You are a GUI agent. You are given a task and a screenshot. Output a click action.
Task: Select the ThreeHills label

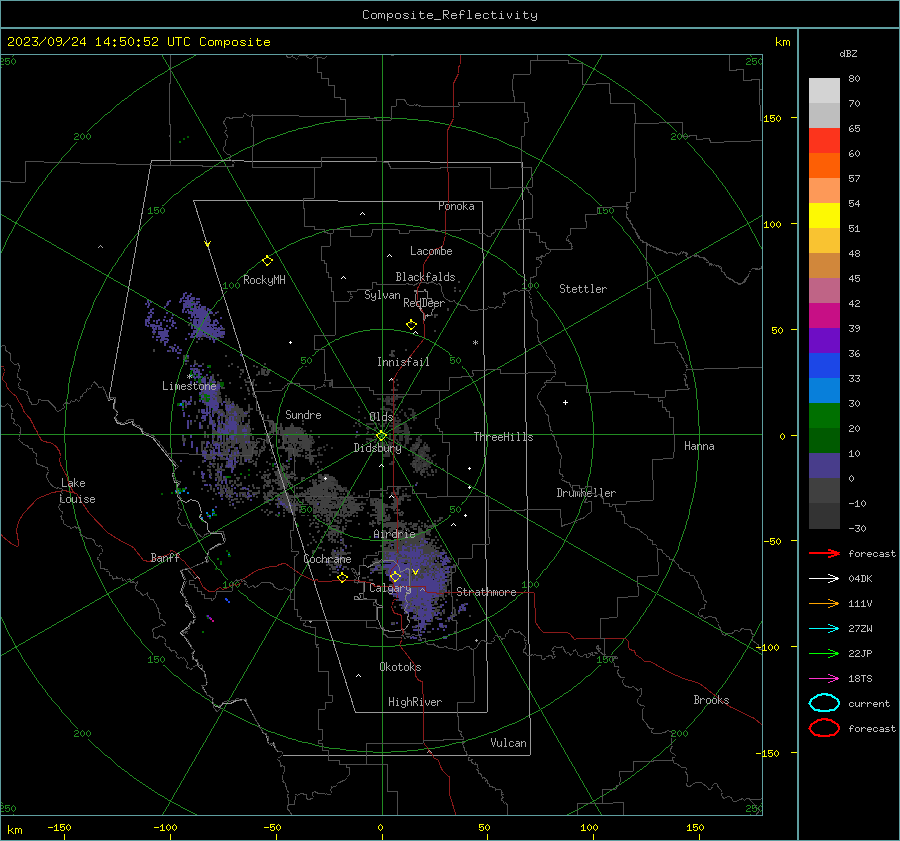[503, 437]
